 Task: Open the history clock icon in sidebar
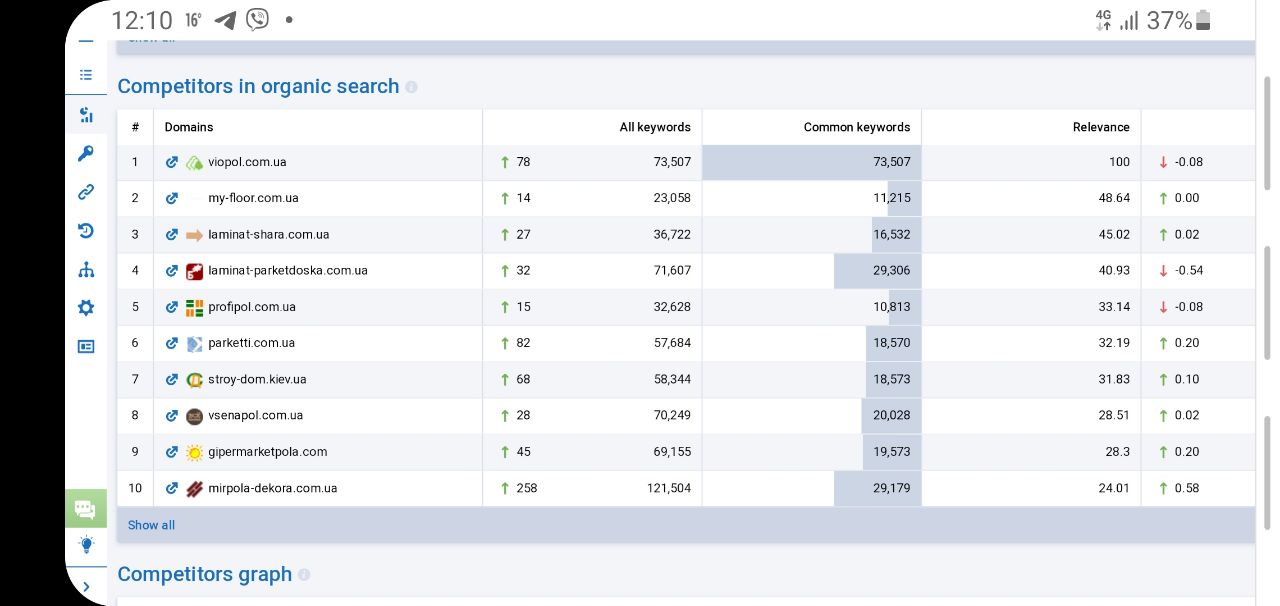pyautogui.click(x=86, y=231)
